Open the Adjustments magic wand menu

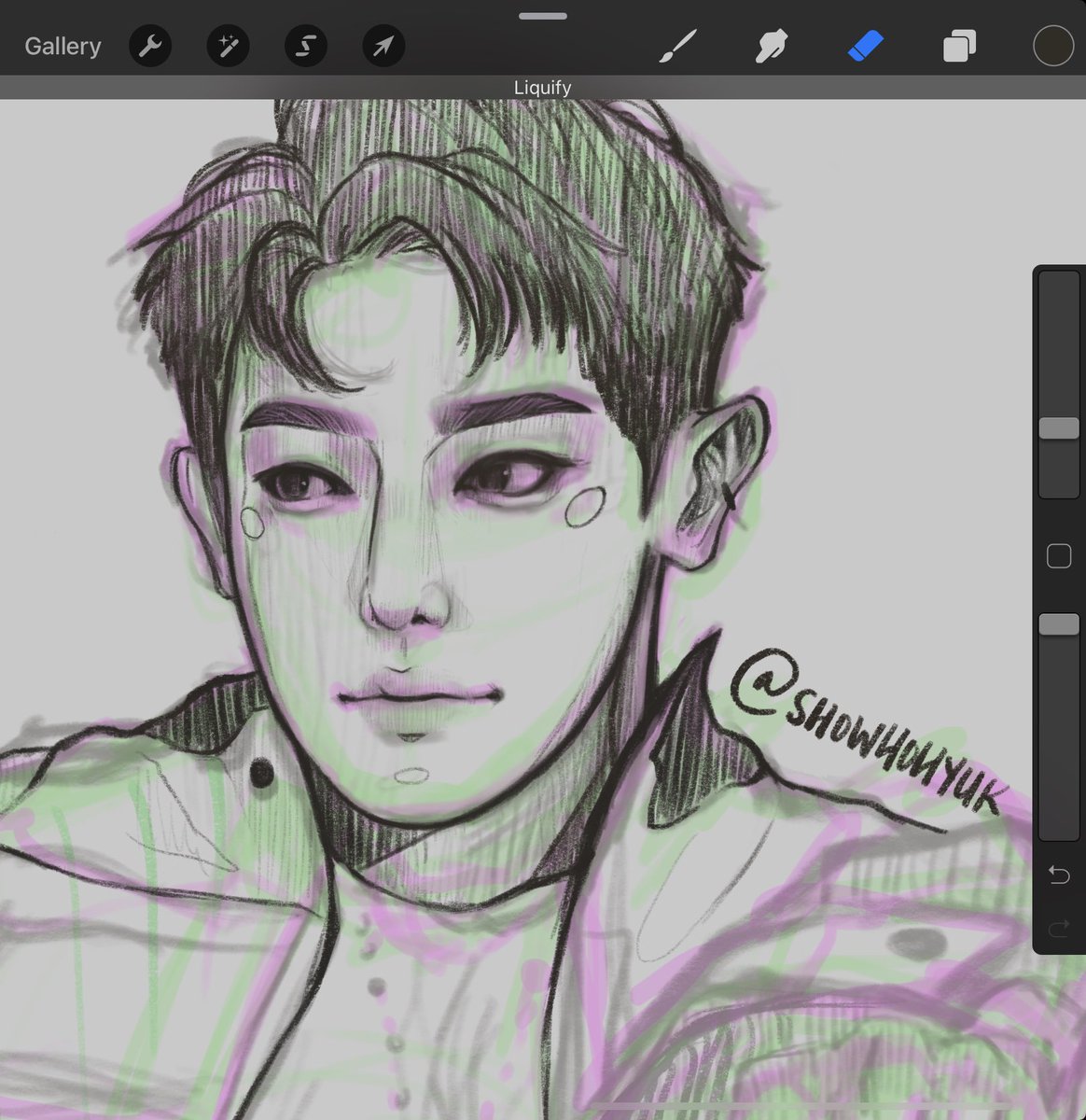pyautogui.click(x=228, y=46)
